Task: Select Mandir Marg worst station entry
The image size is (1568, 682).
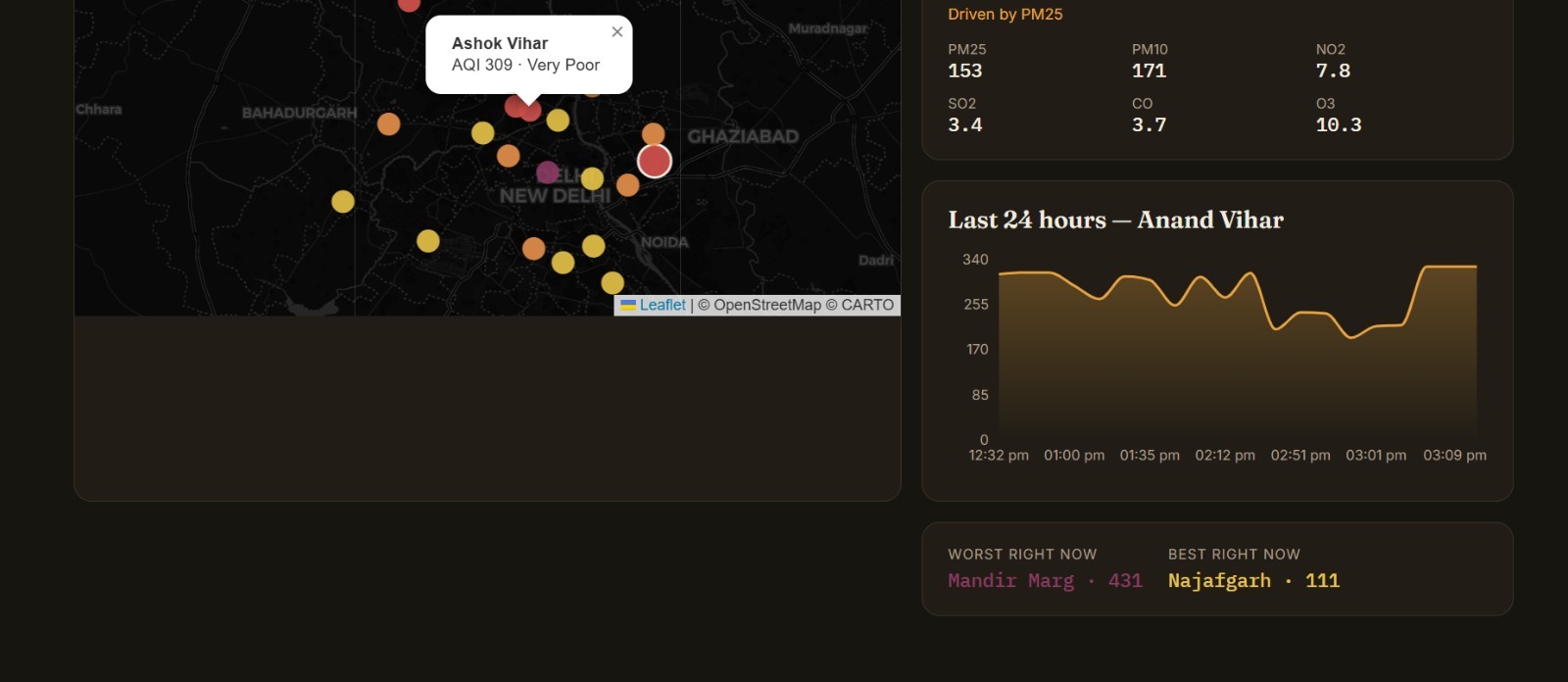Action: [x=1046, y=581]
